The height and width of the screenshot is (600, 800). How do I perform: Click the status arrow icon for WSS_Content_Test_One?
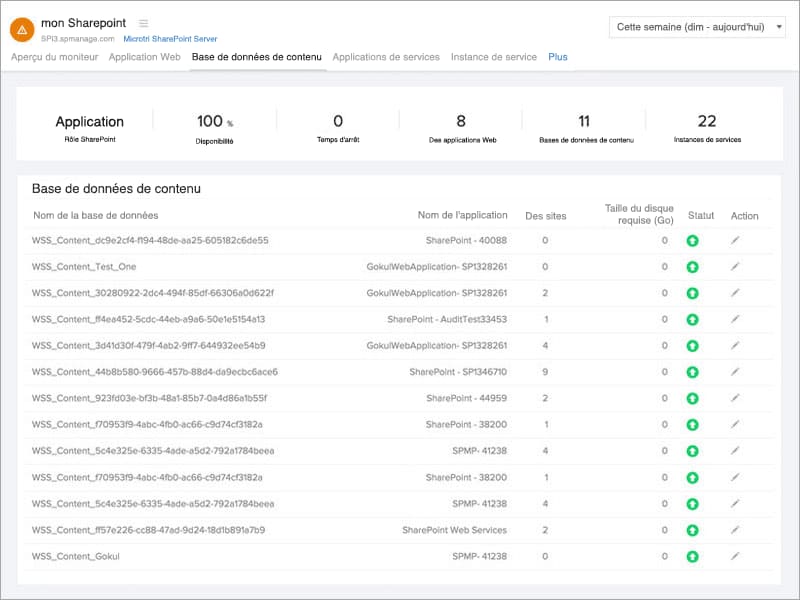point(691,268)
